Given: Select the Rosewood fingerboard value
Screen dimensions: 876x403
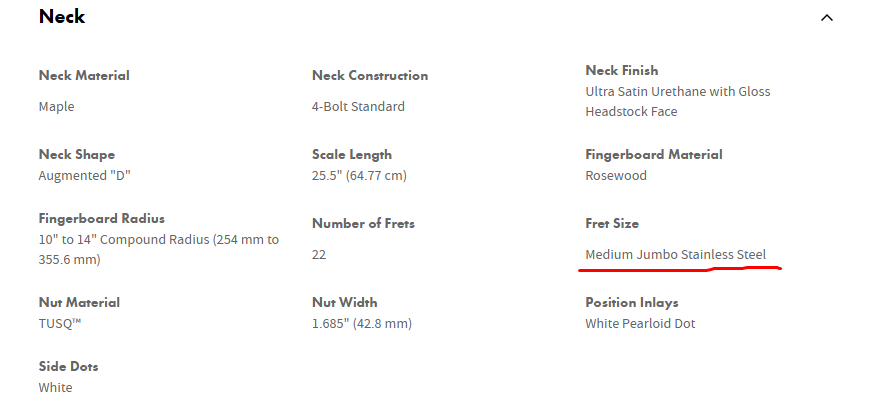Looking at the screenshot, I should click(616, 175).
